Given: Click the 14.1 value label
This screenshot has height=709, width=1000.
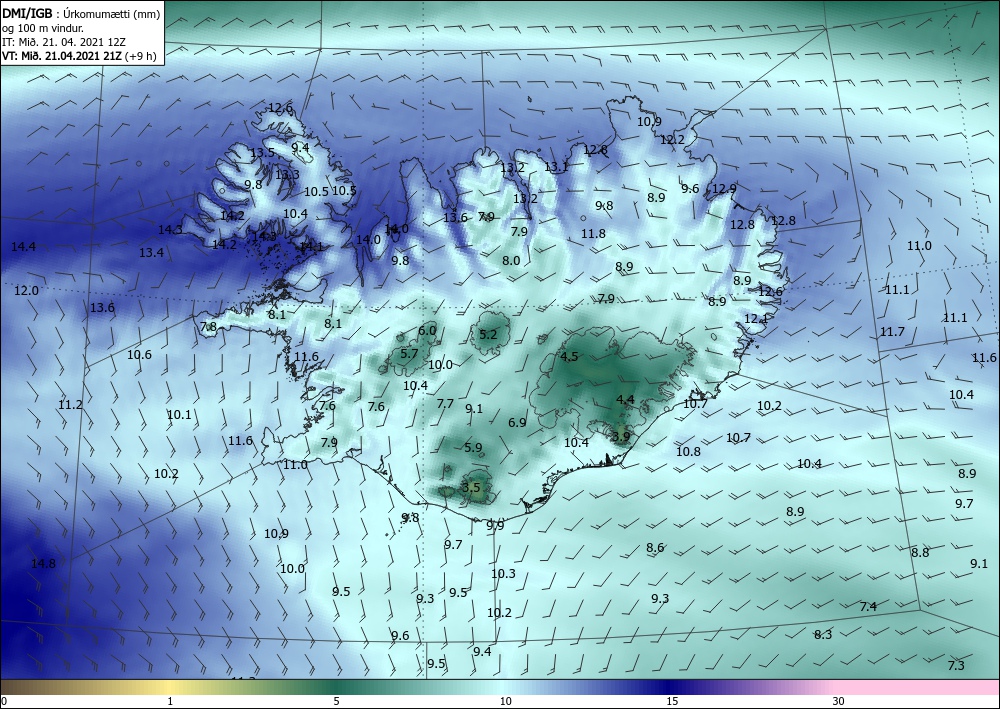Looking at the screenshot, I should pos(312,247).
